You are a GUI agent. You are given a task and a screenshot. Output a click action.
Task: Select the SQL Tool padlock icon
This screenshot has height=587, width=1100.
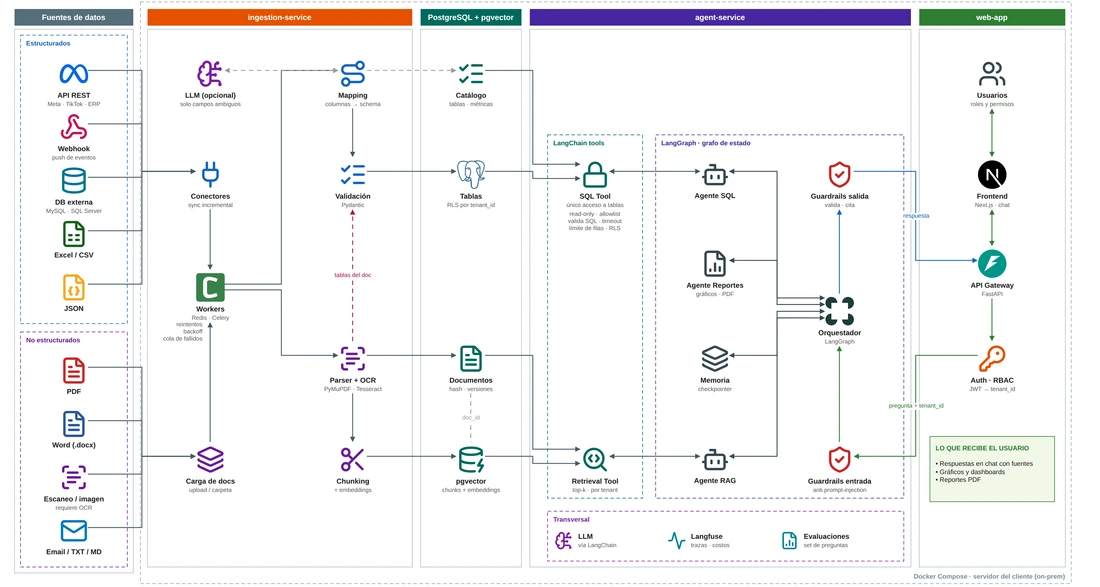coord(595,175)
